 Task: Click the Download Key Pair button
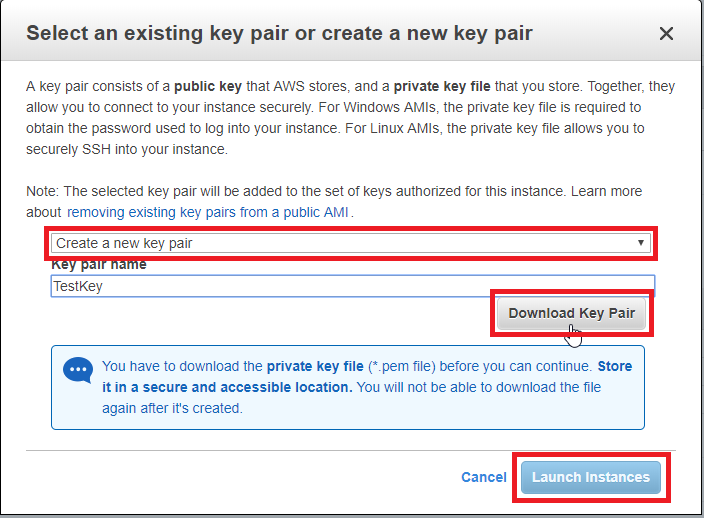point(572,313)
